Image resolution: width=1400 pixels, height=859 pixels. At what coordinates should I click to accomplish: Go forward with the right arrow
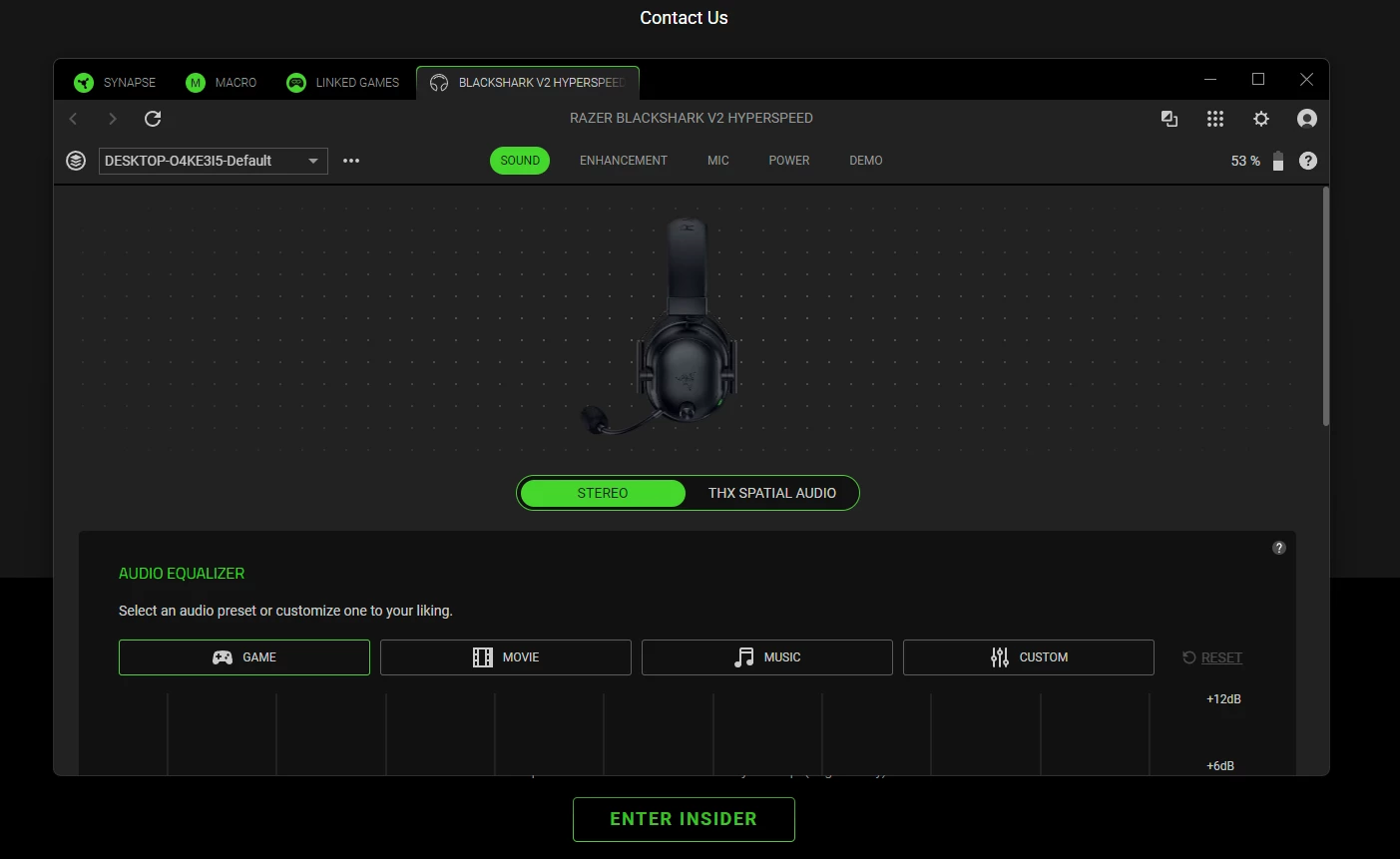coord(113,119)
